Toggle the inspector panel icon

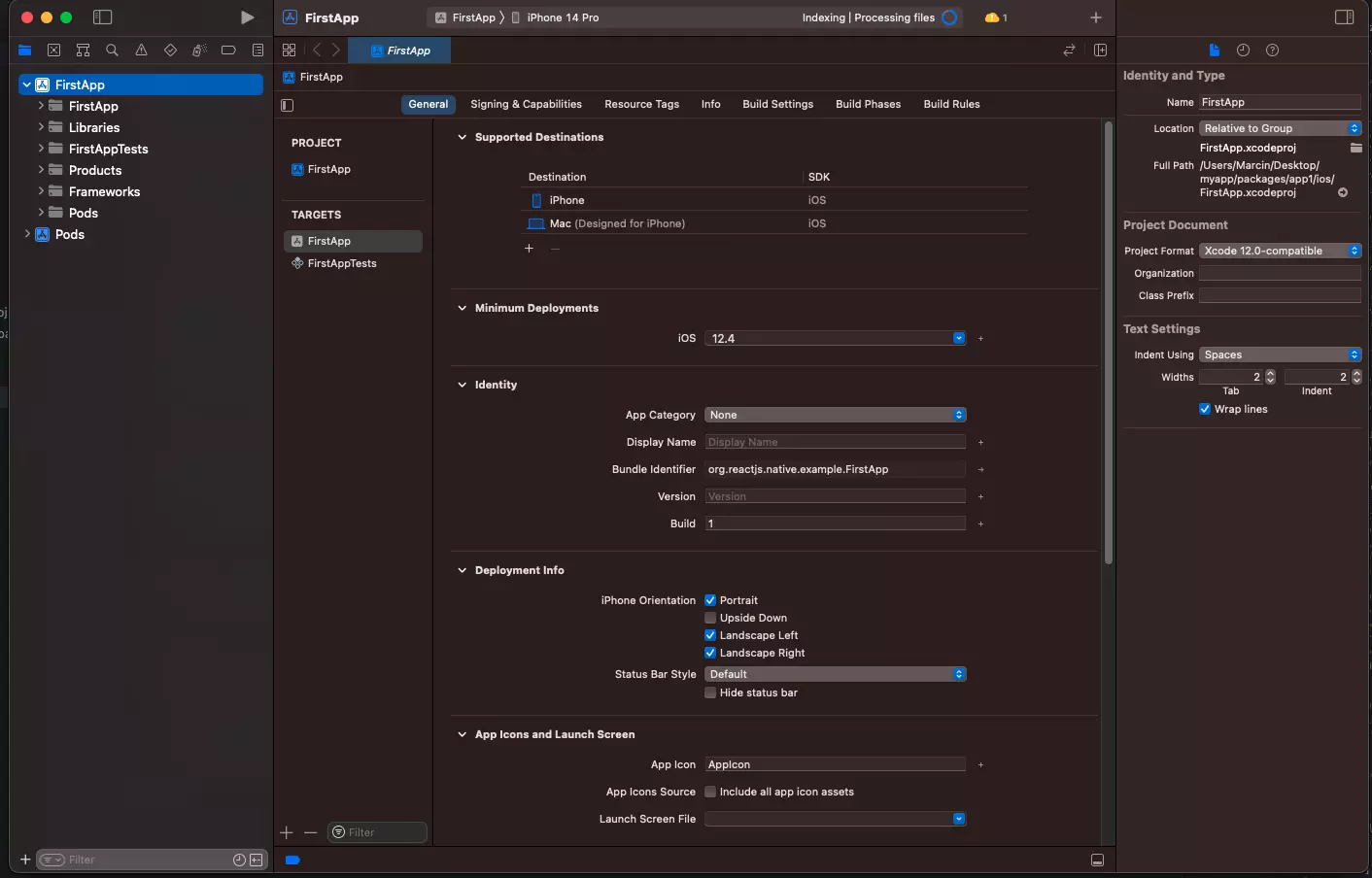(1345, 17)
